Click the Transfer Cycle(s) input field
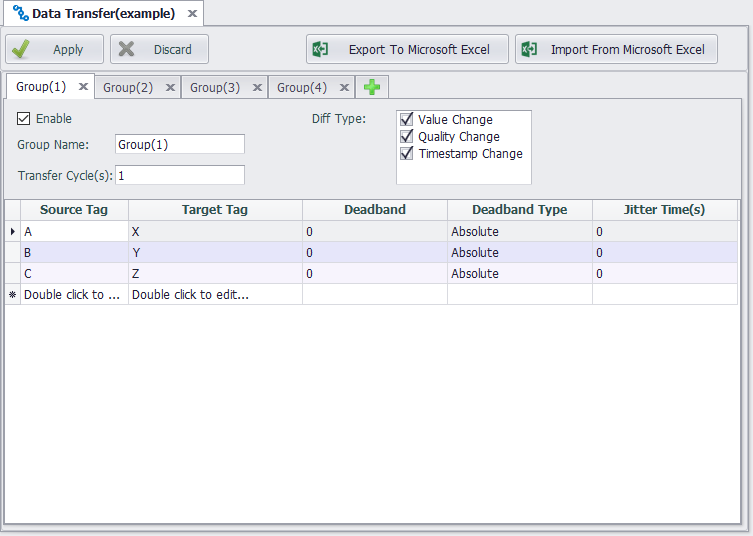Viewport: 753px width, 536px height. tap(180, 176)
